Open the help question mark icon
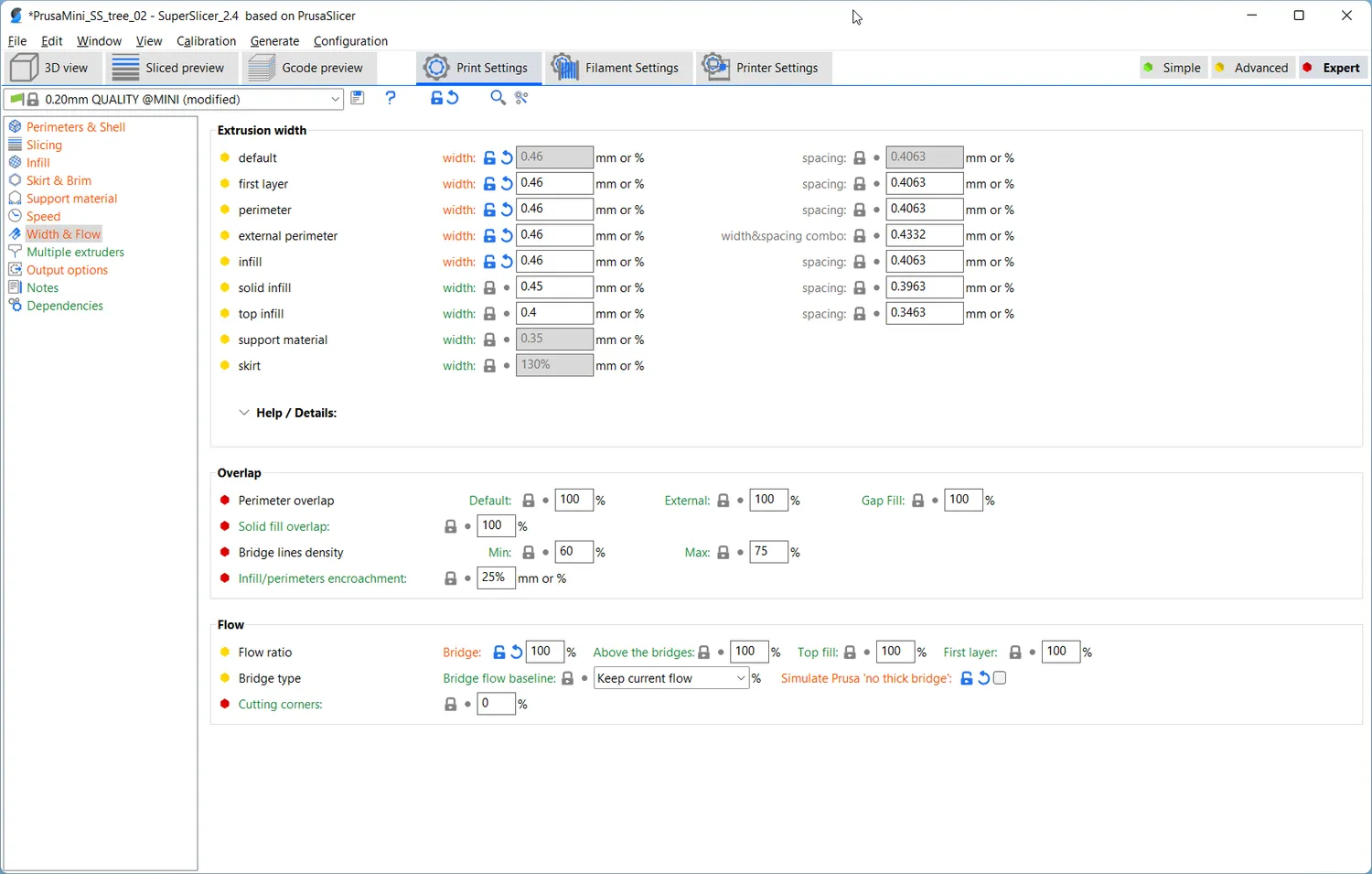Screen dimensions: 1372x874 (391, 98)
